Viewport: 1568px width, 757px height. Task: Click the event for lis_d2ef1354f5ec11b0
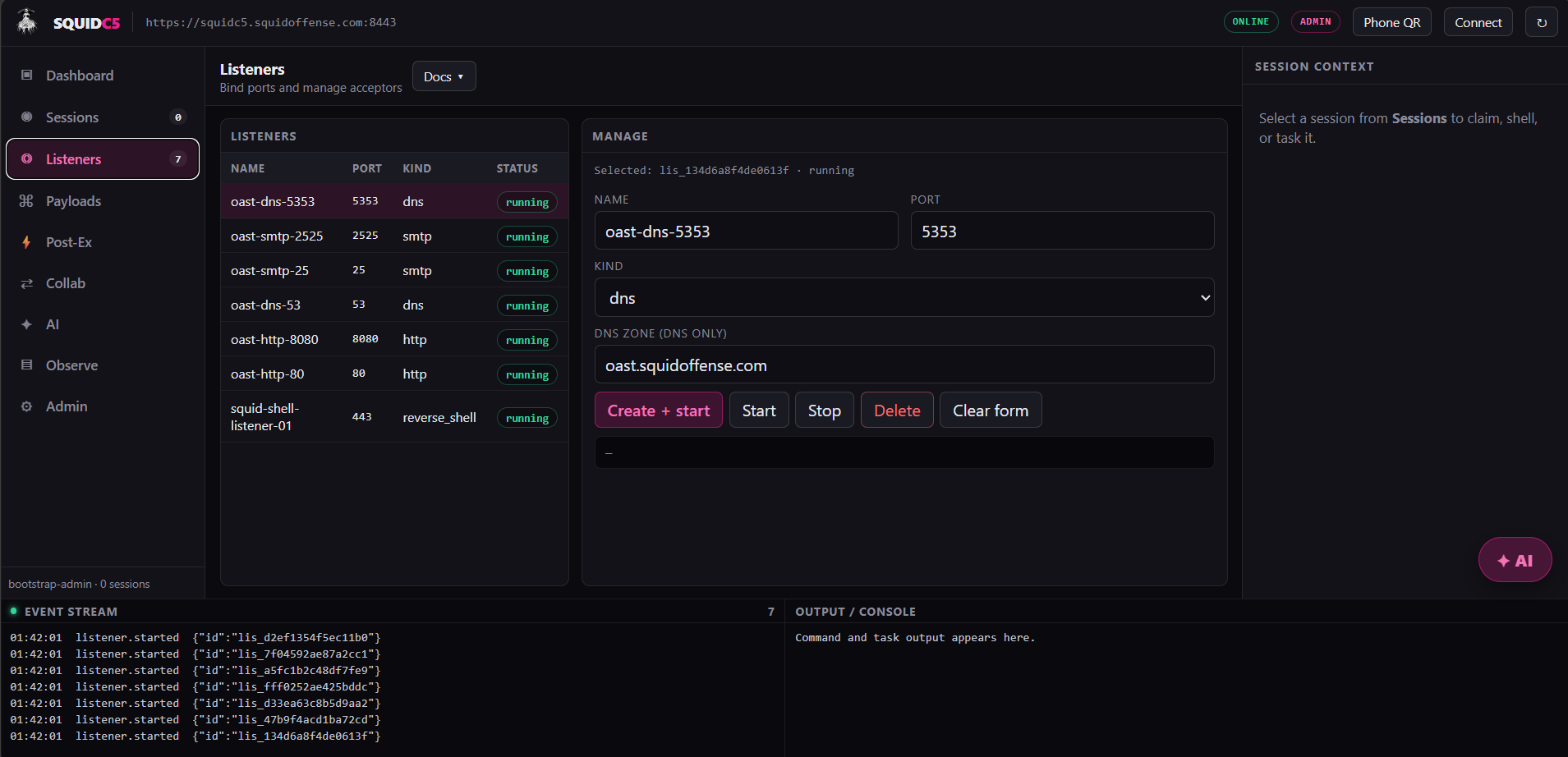pos(195,637)
